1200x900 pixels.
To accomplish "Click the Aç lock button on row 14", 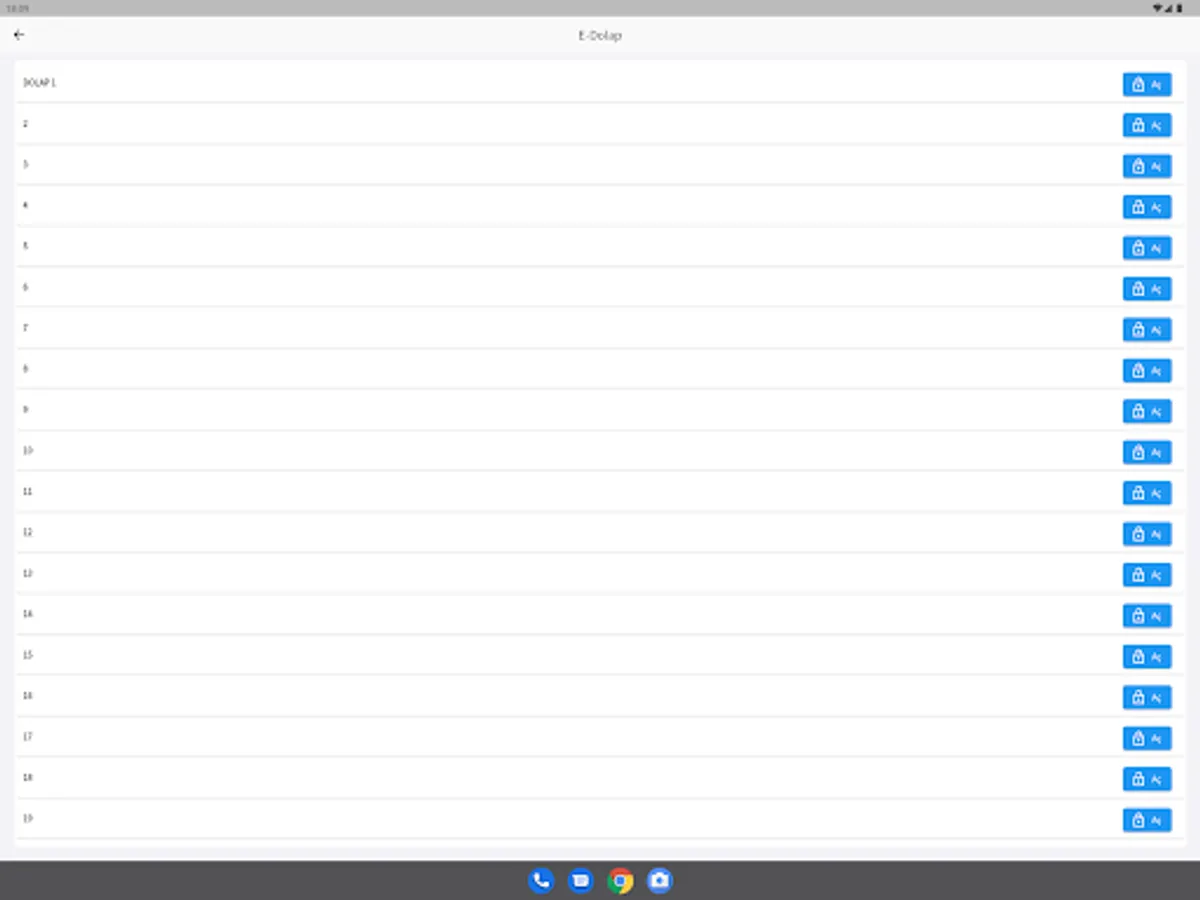I will [x=1147, y=616].
